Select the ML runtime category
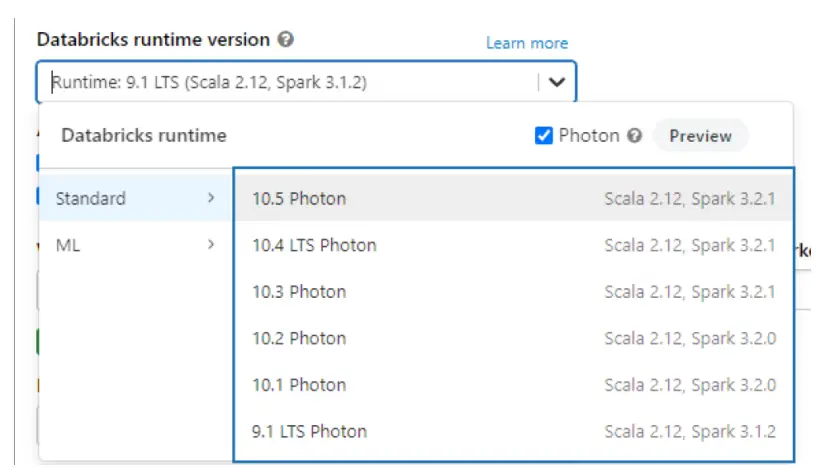This screenshot has width=818, height=469. (x=66, y=243)
